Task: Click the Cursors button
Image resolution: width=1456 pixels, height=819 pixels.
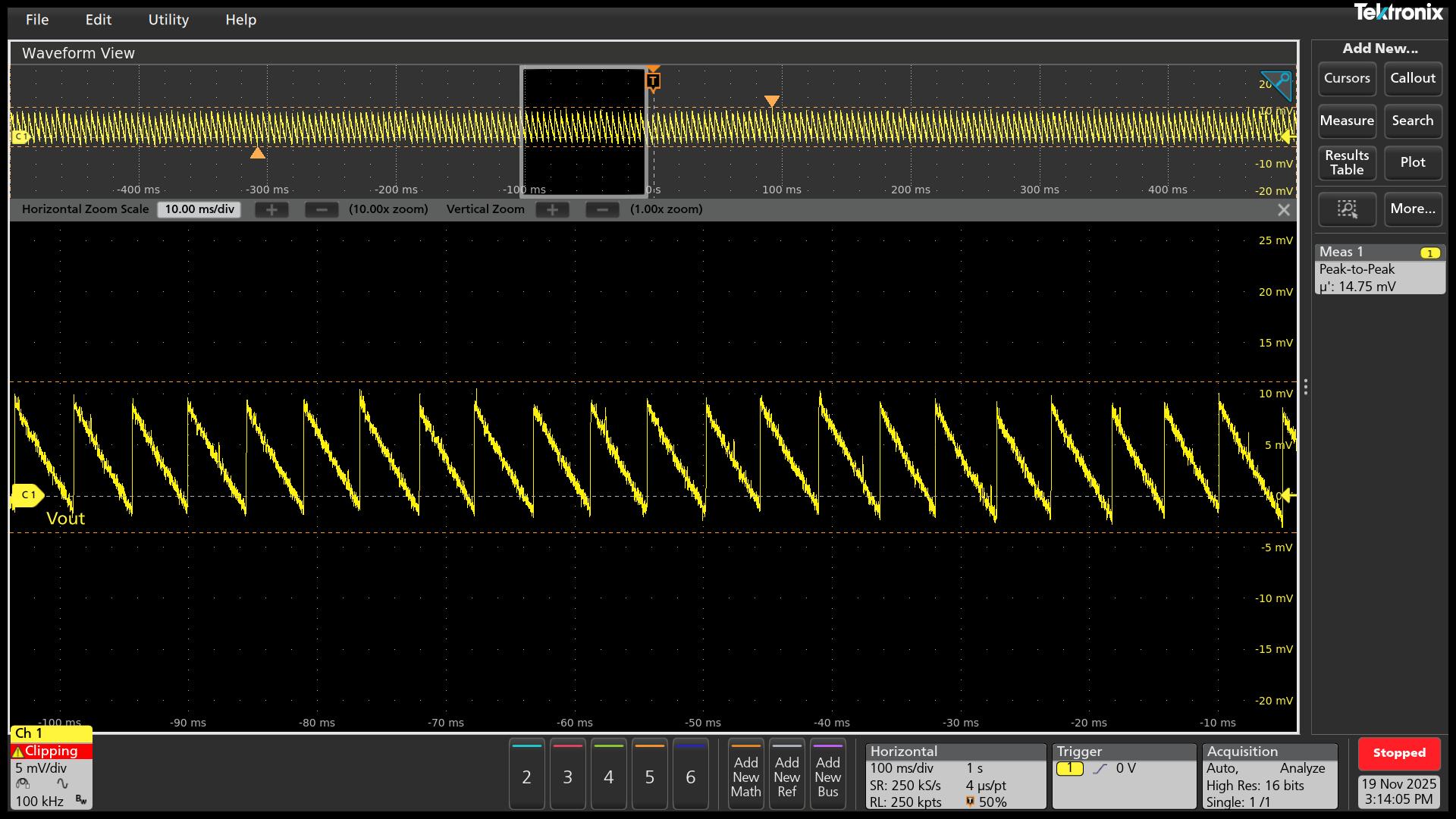Action: click(x=1347, y=79)
